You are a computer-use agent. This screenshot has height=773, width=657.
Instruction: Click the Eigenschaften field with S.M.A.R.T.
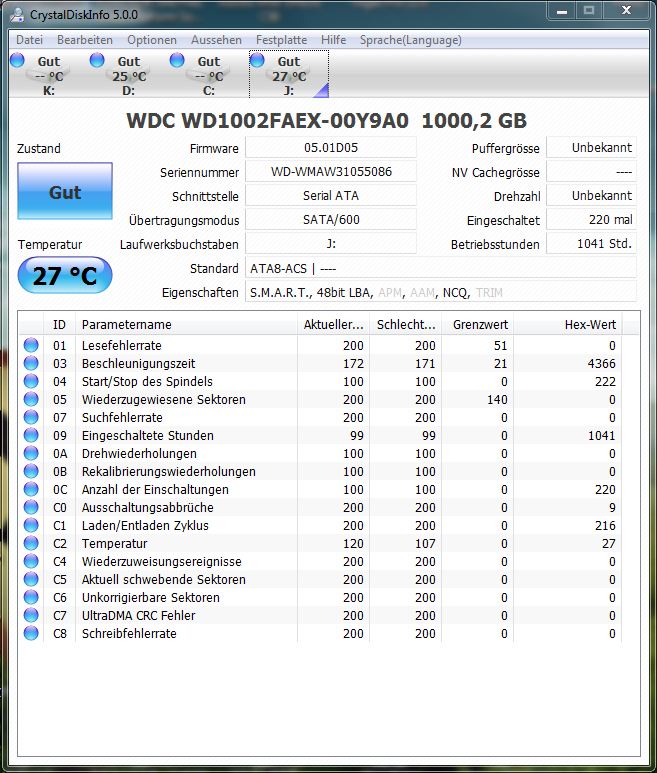tap(441, 292)
